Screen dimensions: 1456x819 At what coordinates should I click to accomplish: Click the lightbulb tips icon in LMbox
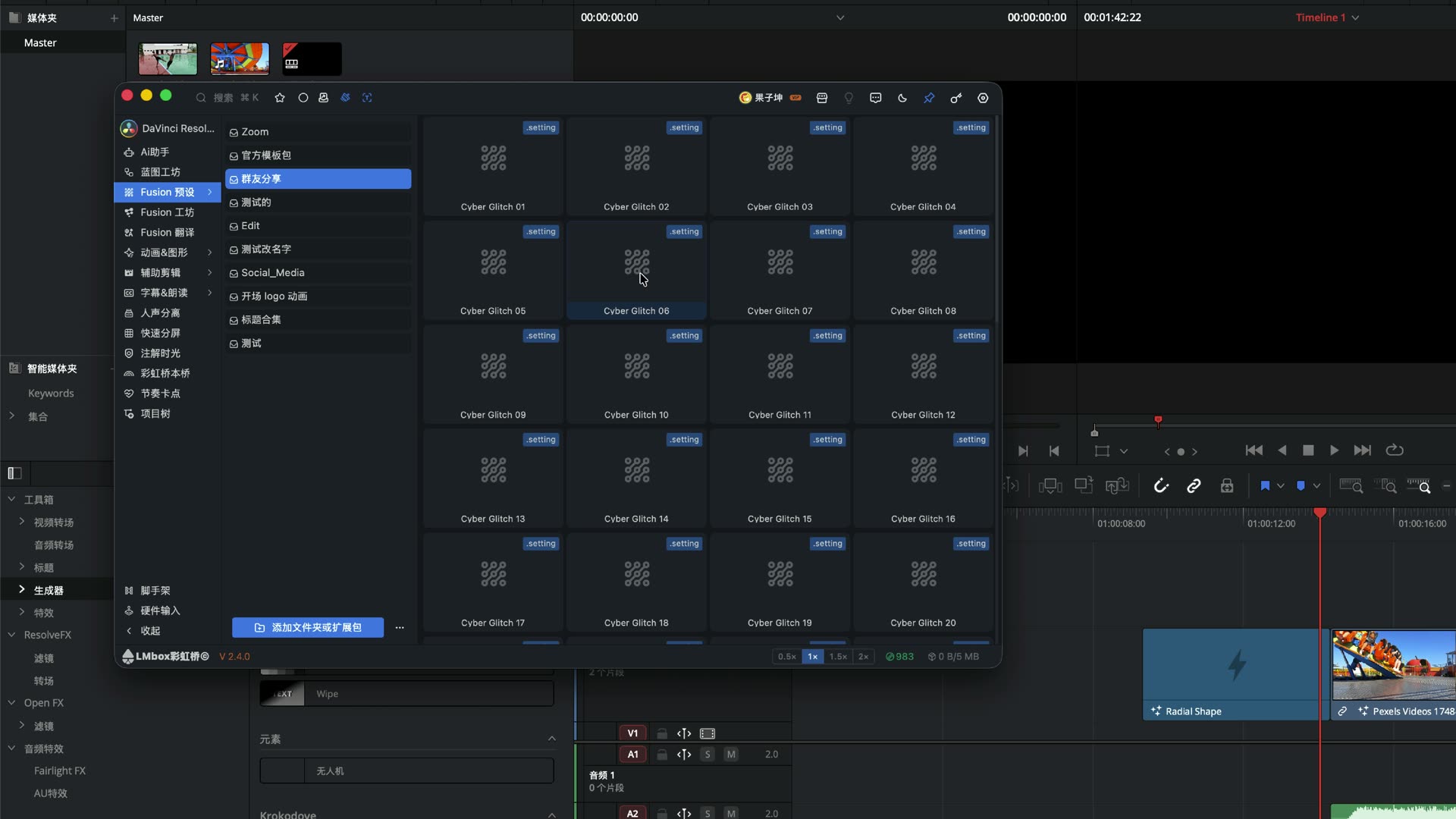coord(849,98)
